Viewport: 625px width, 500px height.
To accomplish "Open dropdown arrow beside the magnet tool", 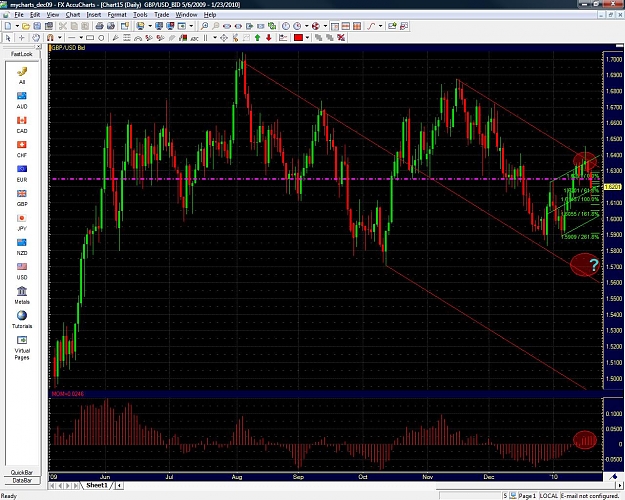I will 60,38.
